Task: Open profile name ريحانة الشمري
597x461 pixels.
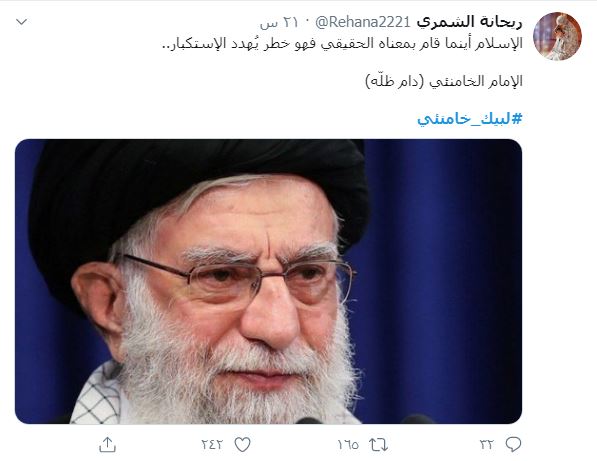Action: (x=469, y=22)
